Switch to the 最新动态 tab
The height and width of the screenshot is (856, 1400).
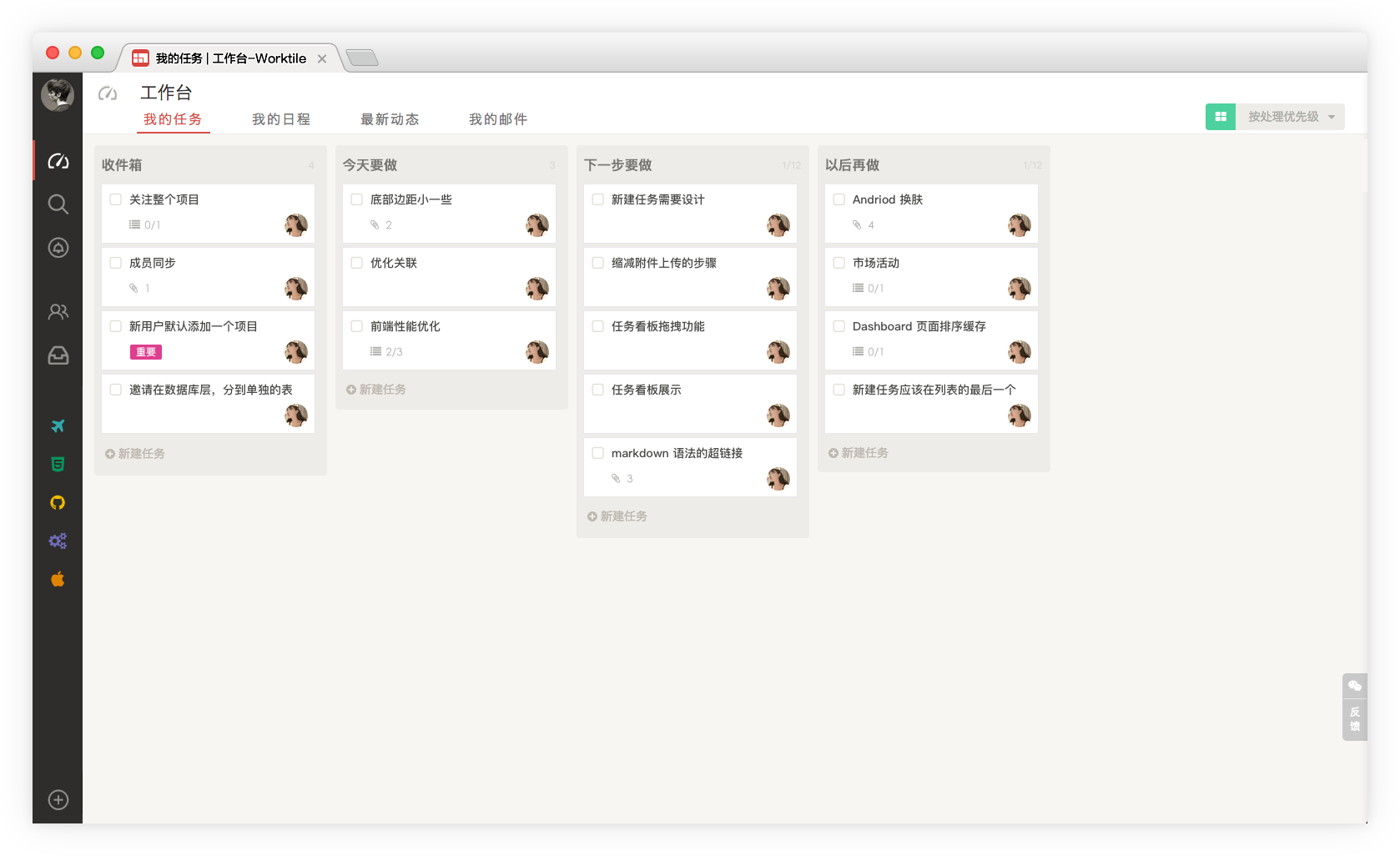[390, 119]
